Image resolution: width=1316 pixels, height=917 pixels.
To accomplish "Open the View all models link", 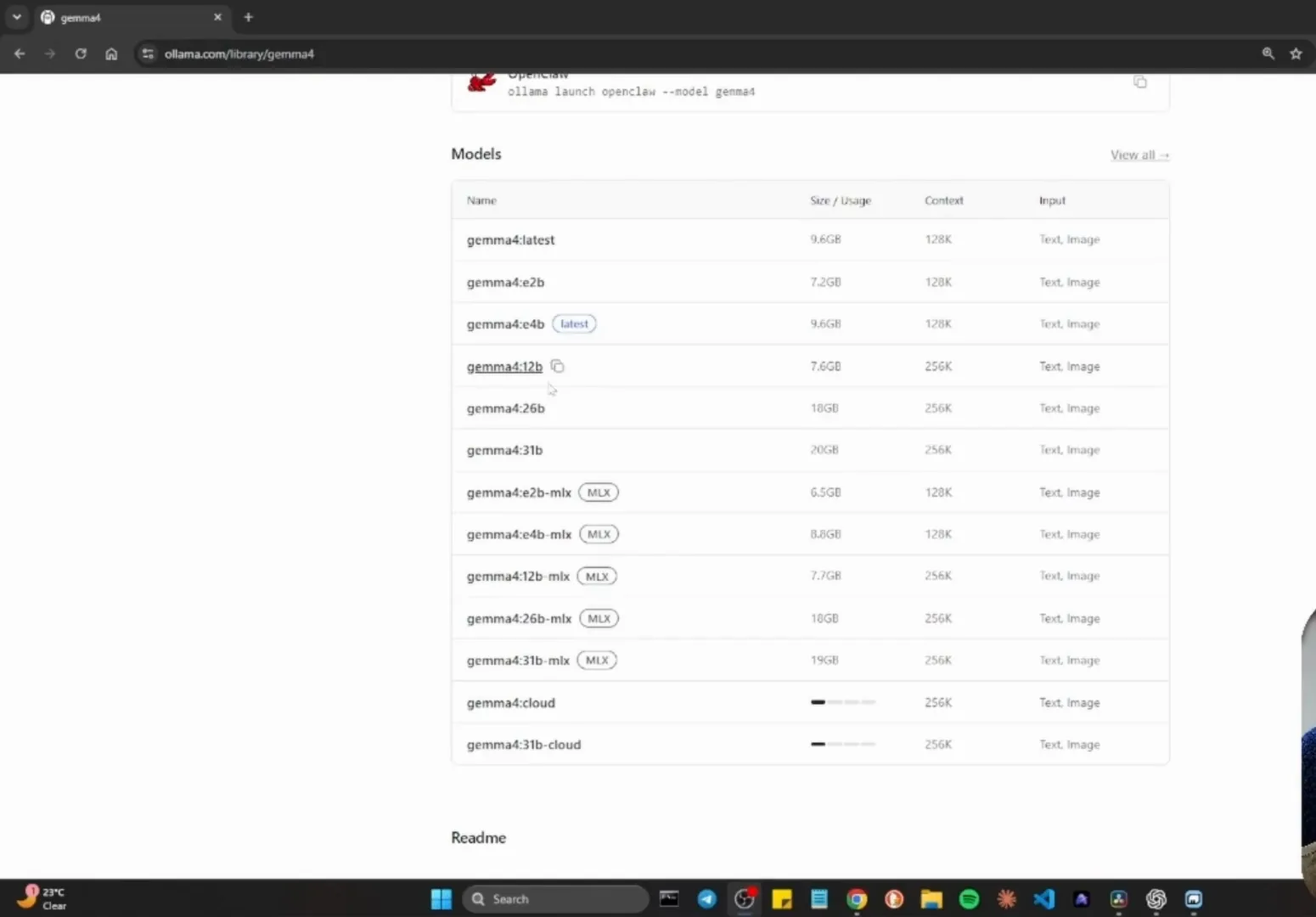I will [1139, 155].
